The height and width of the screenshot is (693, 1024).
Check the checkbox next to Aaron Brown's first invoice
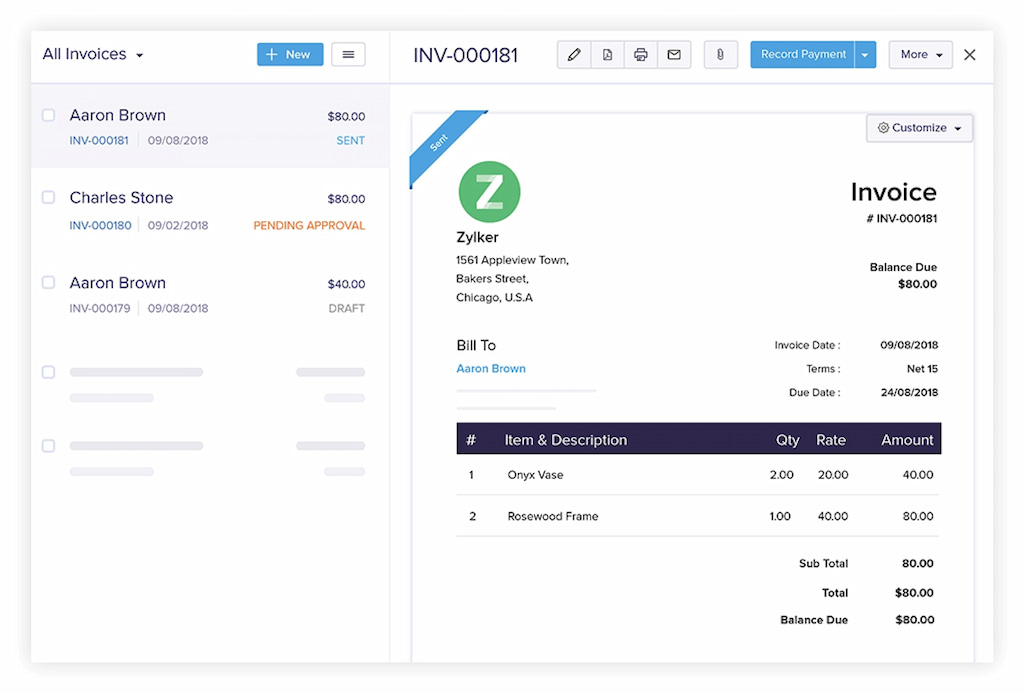coord(47,114)
